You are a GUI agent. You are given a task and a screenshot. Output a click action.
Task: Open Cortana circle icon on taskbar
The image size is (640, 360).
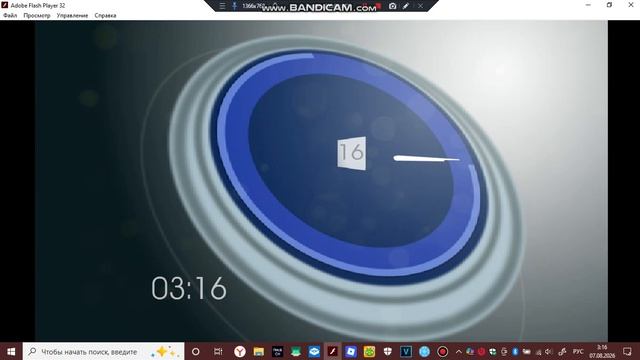coord(196,351)
